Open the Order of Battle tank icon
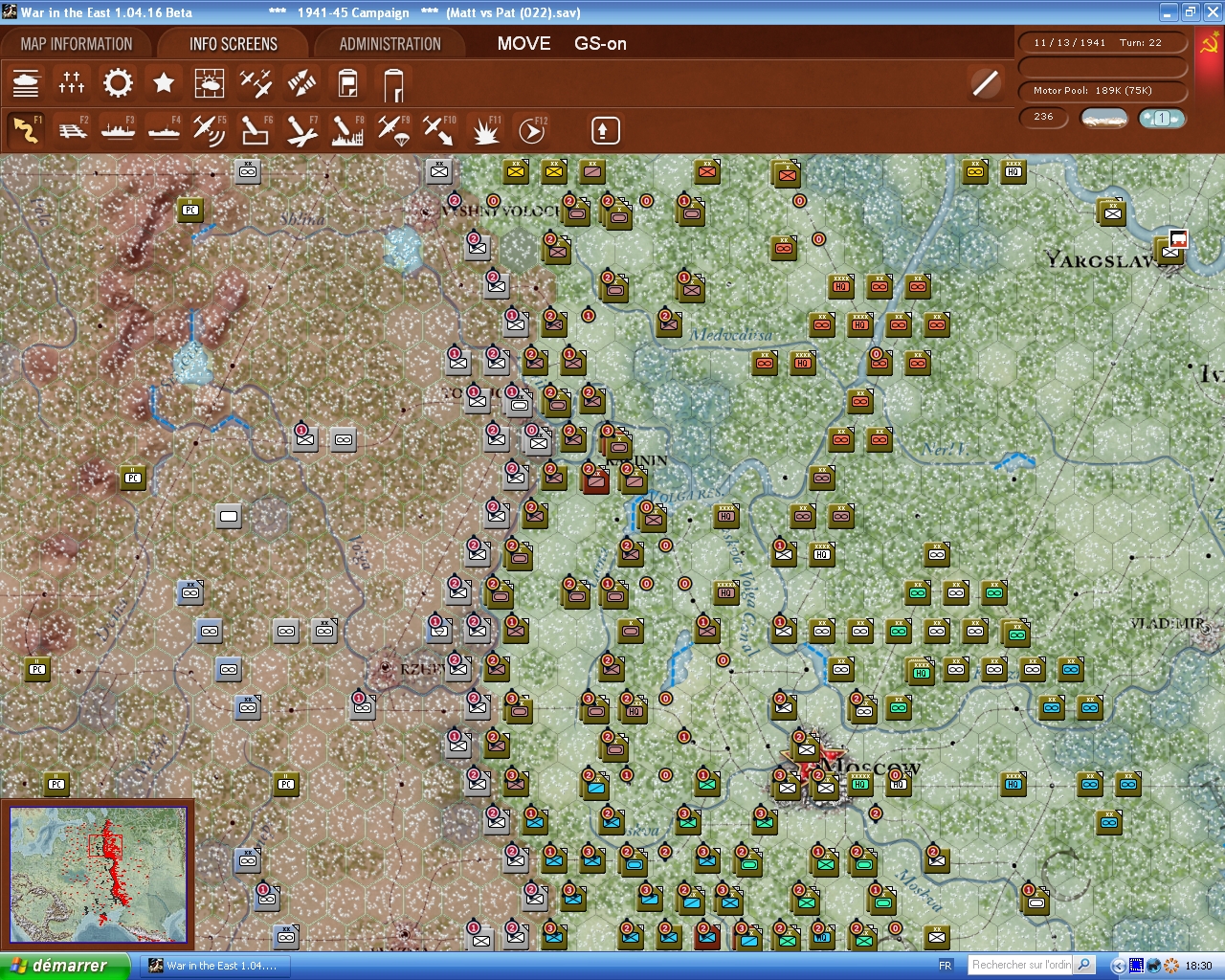 [26, 83]
